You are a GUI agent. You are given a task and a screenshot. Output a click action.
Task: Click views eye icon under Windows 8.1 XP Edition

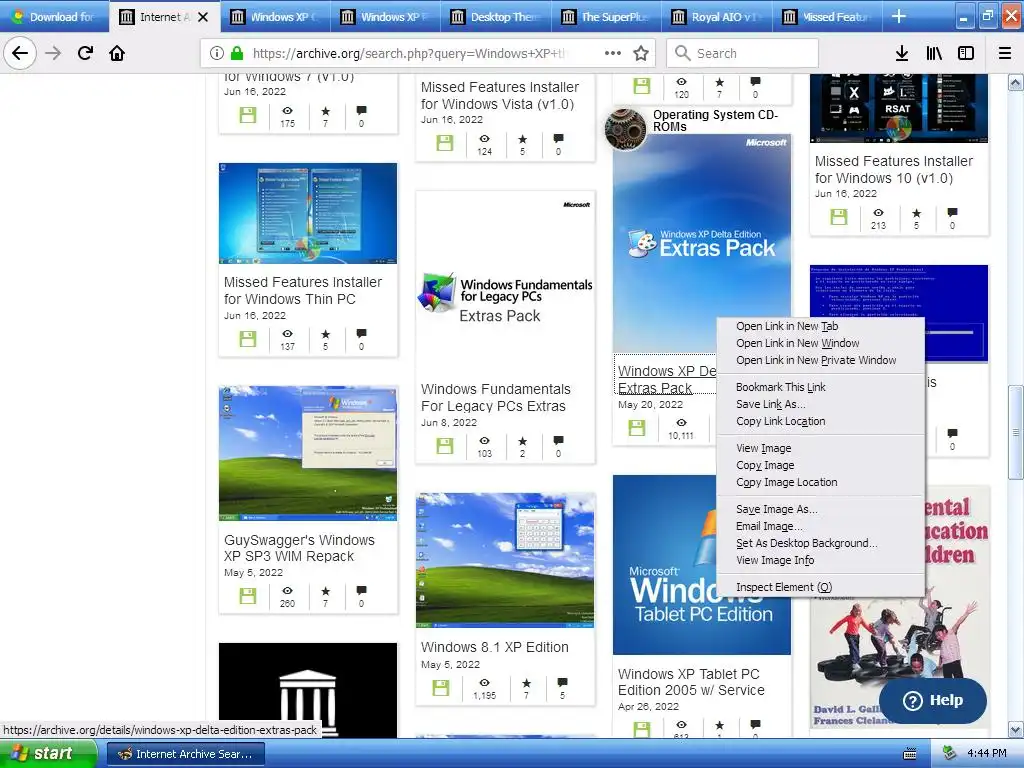tap(484, 682)
